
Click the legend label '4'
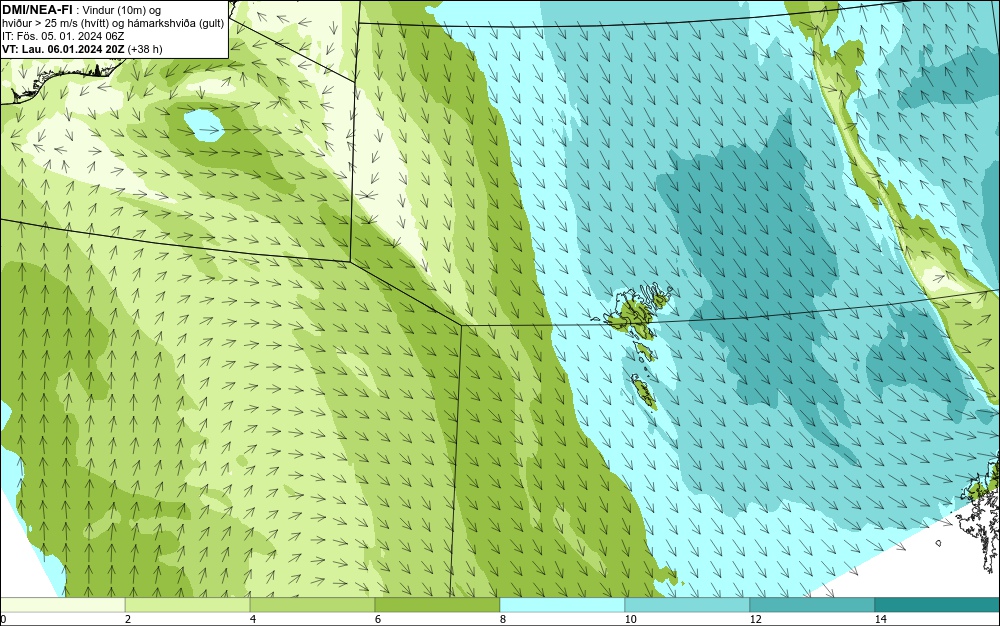(253, 619)
